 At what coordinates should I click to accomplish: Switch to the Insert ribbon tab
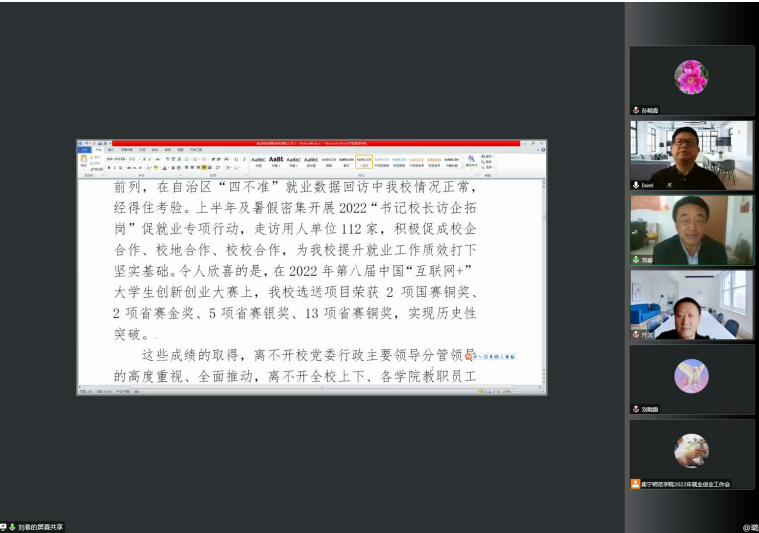(112, 150)
